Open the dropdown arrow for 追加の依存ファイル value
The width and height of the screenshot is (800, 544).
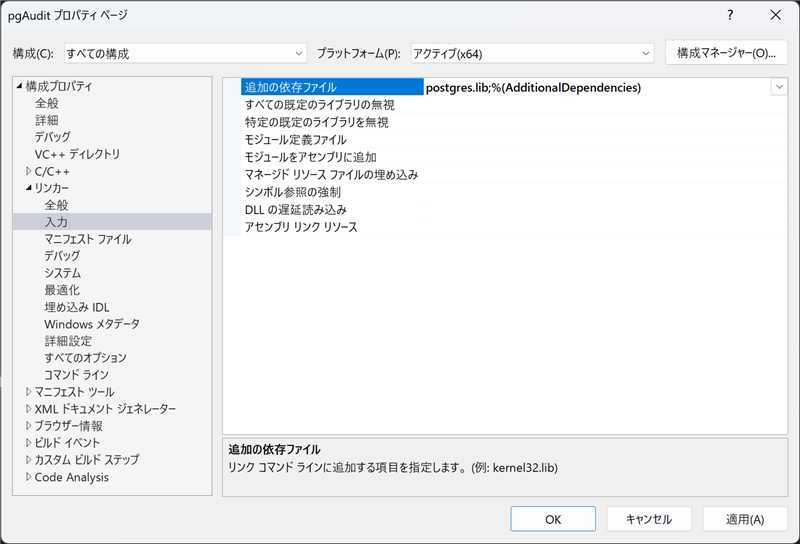click(x=779, y=87)
